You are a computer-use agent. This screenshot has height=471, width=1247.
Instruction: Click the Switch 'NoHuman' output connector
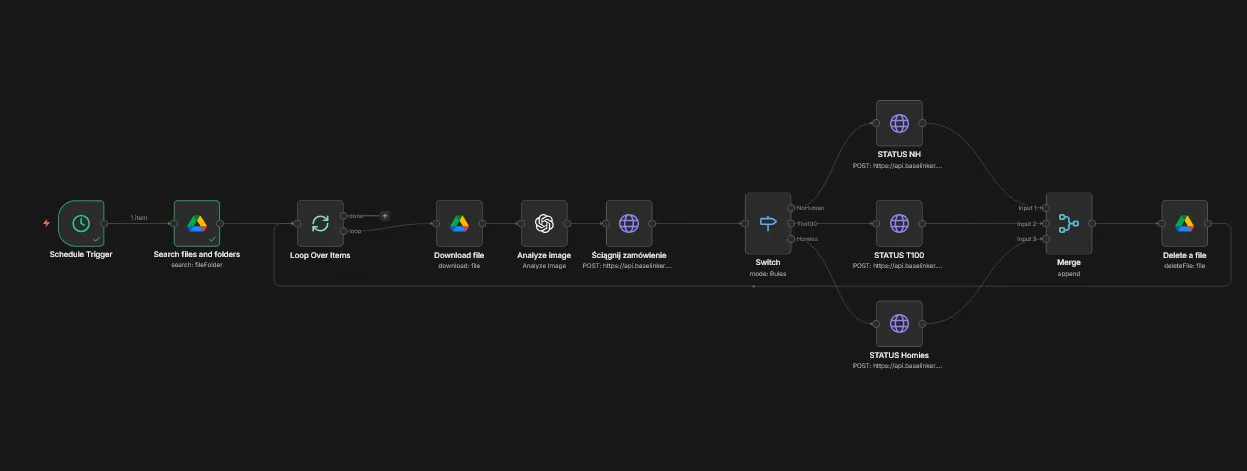click(792, 207)
